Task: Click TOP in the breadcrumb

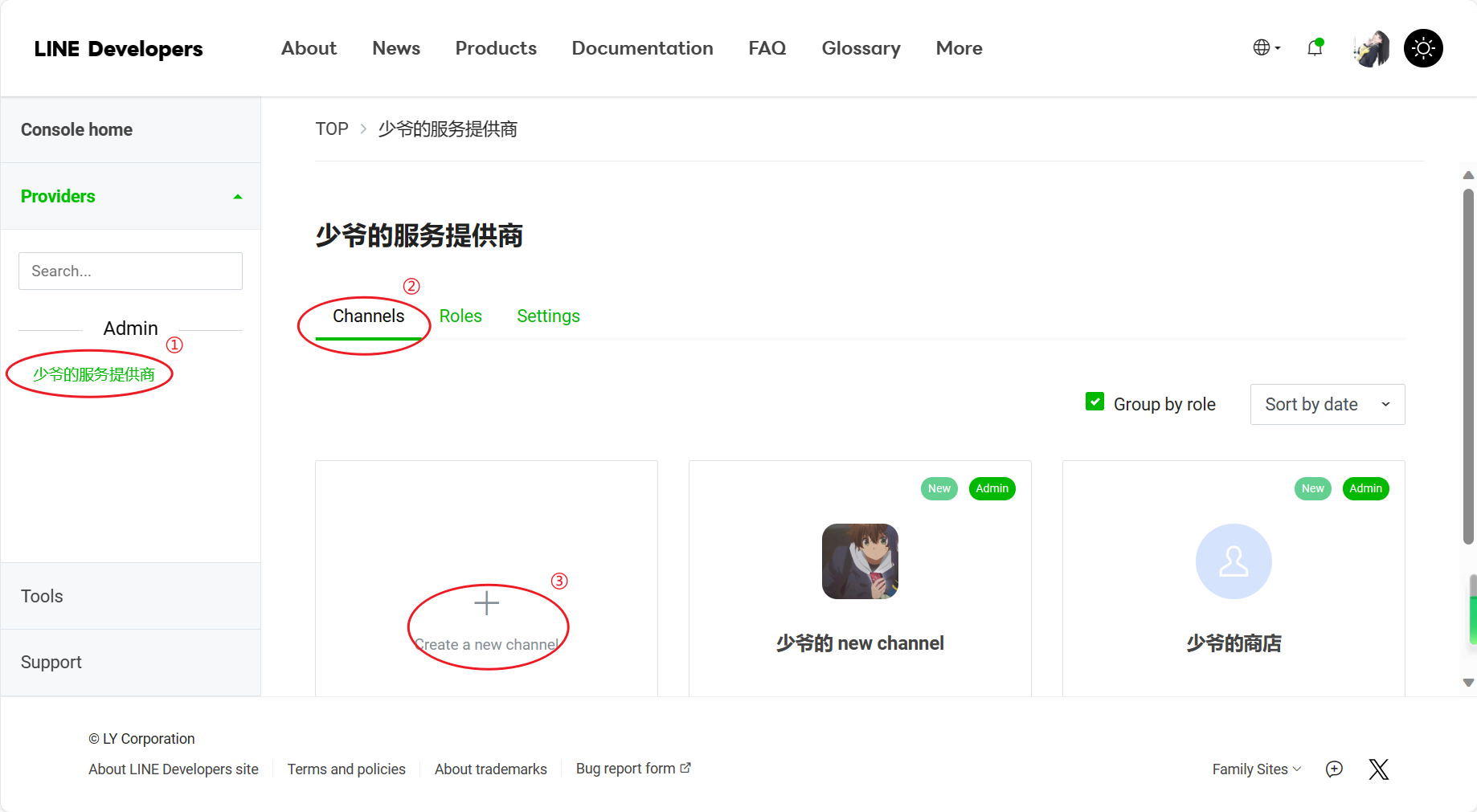Action: [331, 129]
